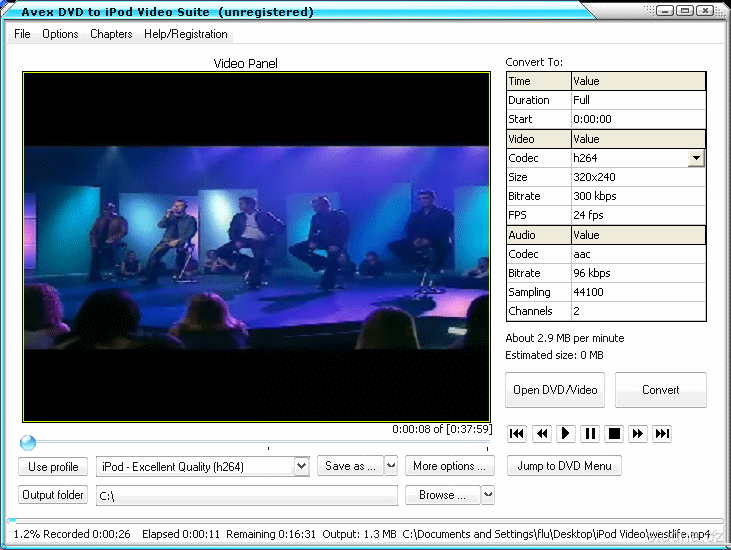Stop the video playback
Viewport: 731px width, 550px height.
coord(615,433)
